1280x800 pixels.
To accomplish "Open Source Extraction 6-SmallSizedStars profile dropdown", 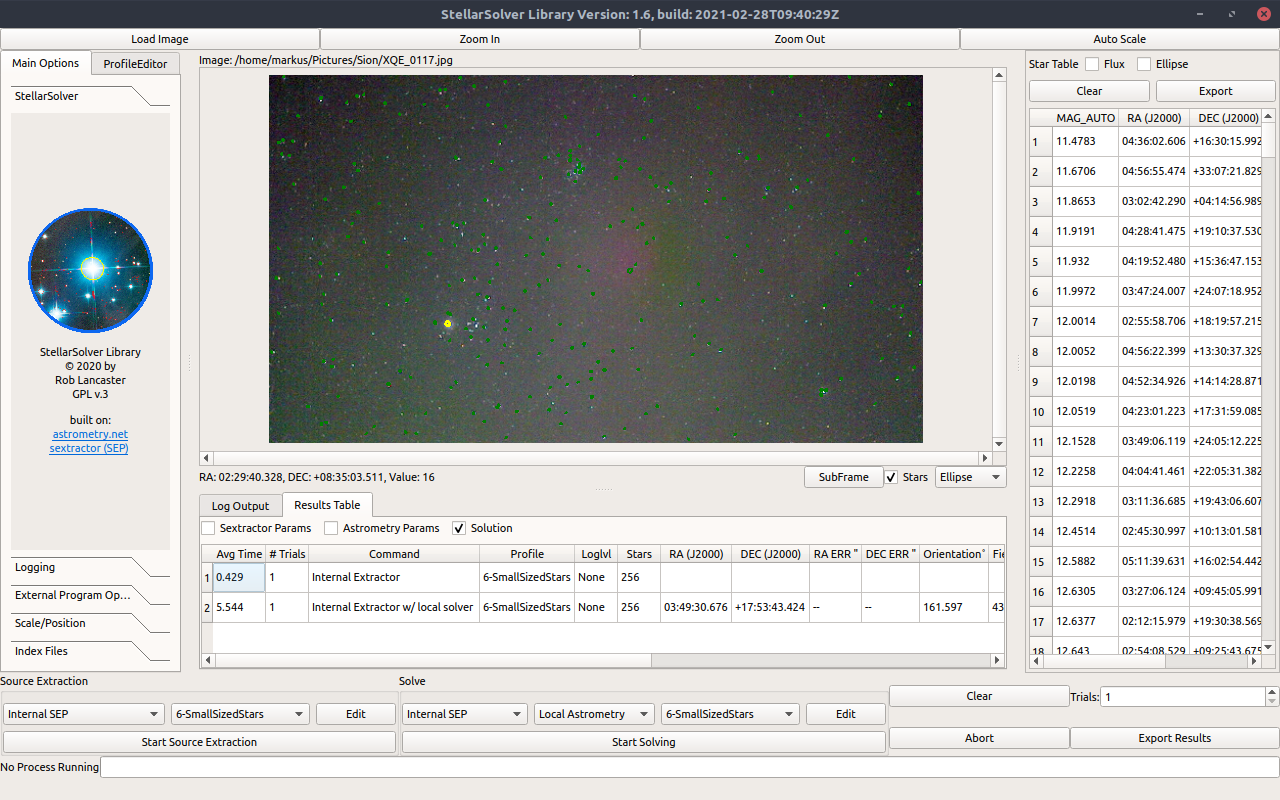I will pyautogui.click(x=240, y=714).
